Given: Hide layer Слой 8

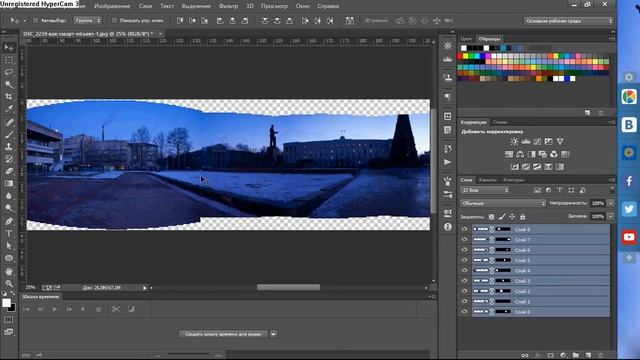Looking at the screenshot, I should [464, 229].
